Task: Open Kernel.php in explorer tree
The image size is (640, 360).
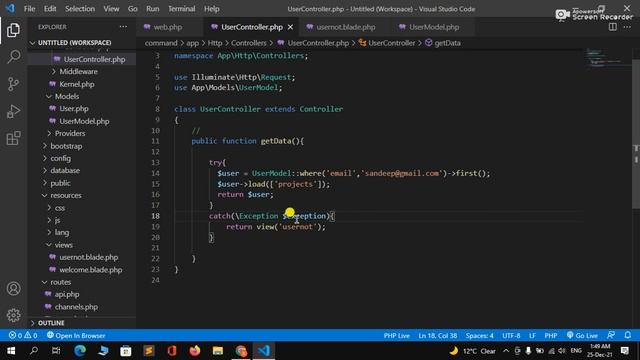Action: pos(77,84)
